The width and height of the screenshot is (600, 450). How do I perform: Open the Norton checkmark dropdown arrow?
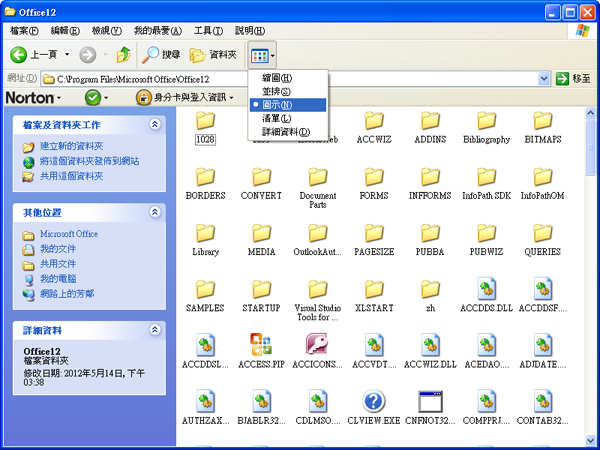coord(106,98)
